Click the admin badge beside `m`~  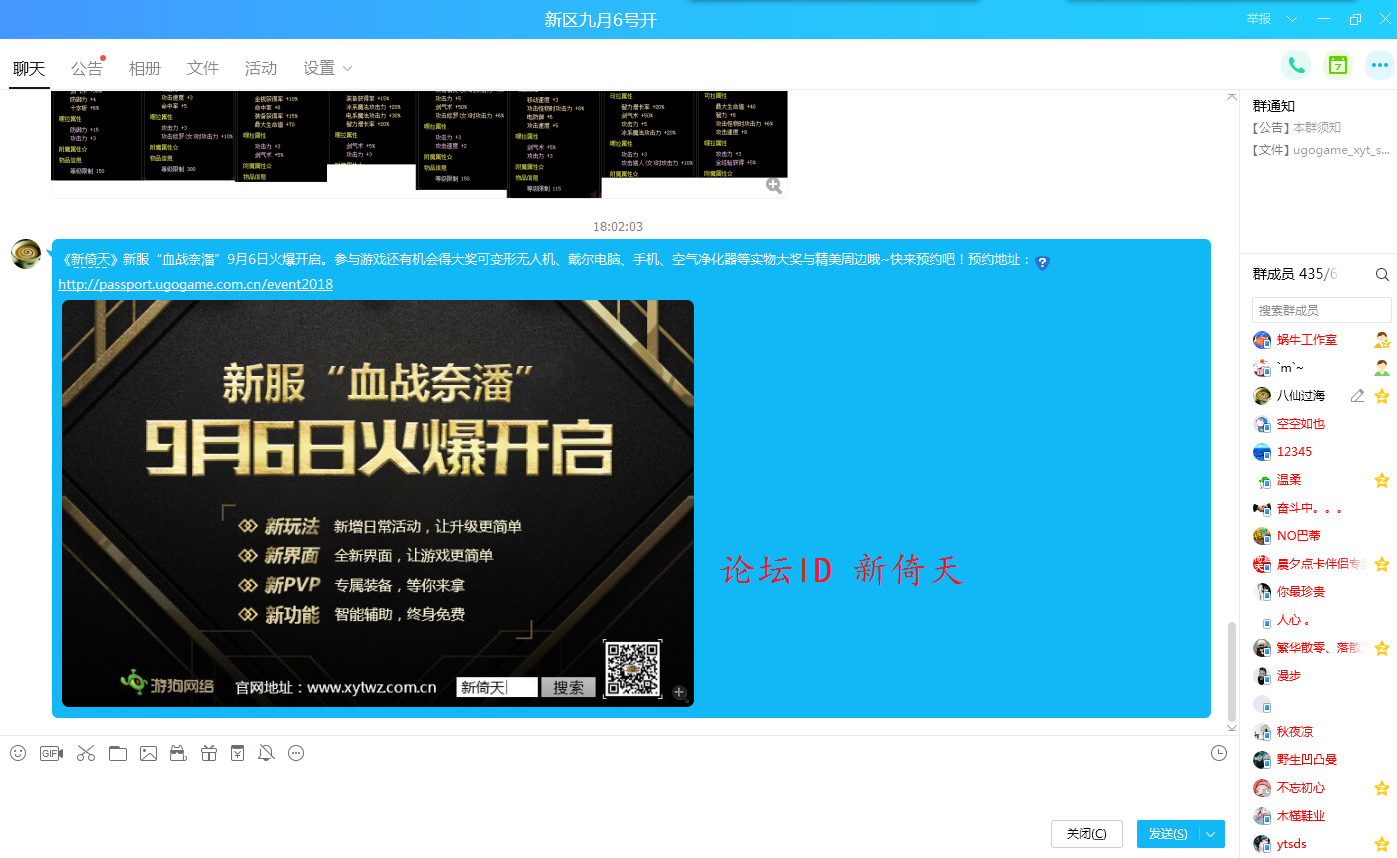(x=1382, y=368)
